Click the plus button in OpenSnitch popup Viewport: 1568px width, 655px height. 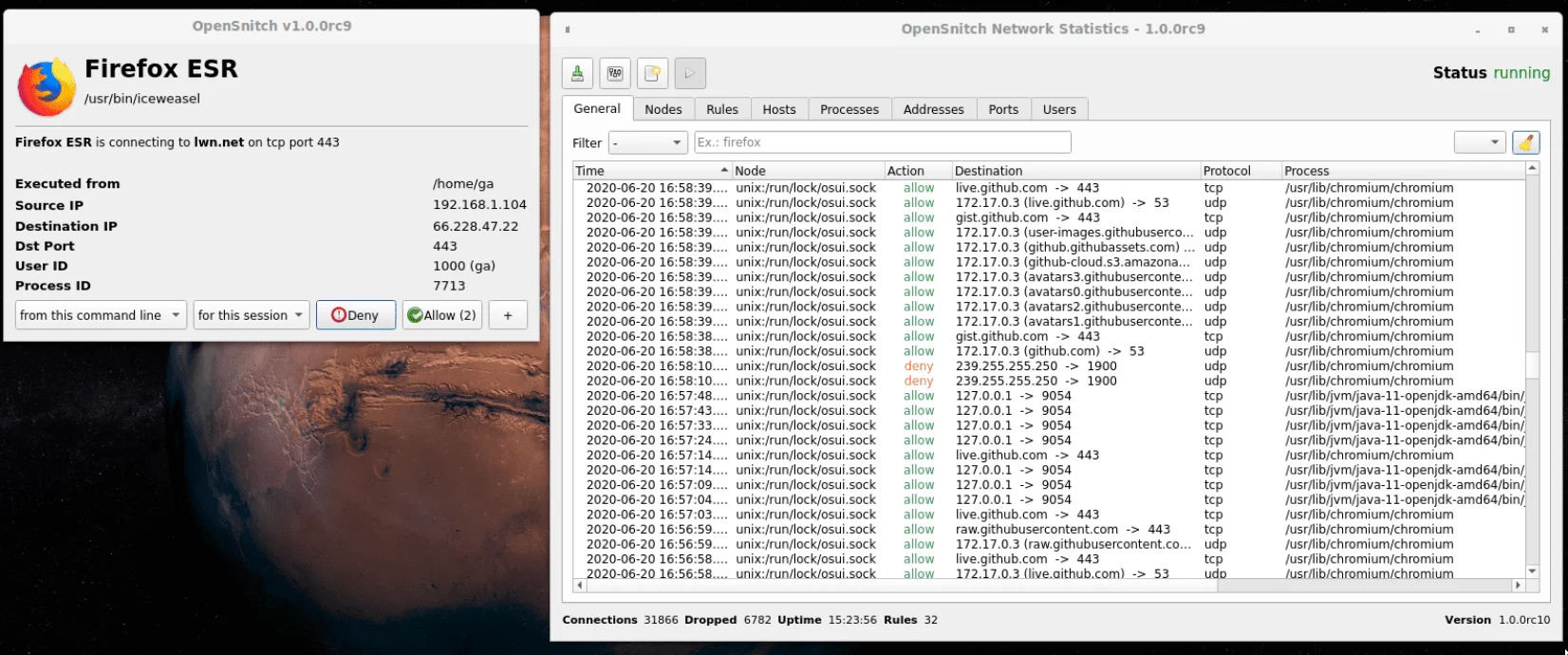click(508, 315)
